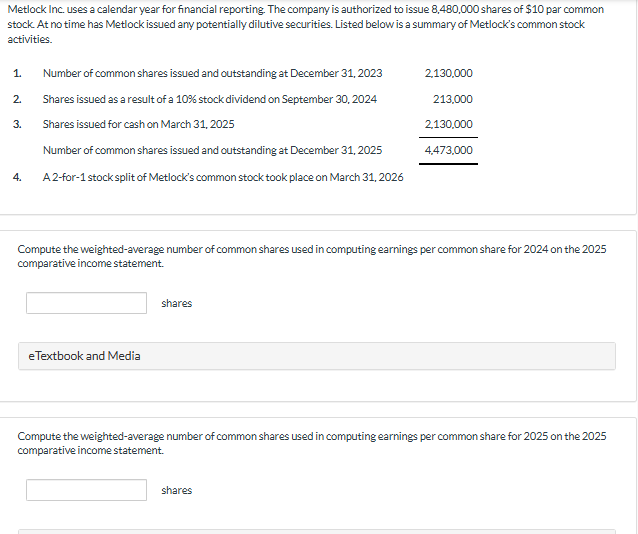The height and width of the screenshot is (534, 638).
Task: Click the question text about 2025 earnings per share
Action: pos(312,443)
